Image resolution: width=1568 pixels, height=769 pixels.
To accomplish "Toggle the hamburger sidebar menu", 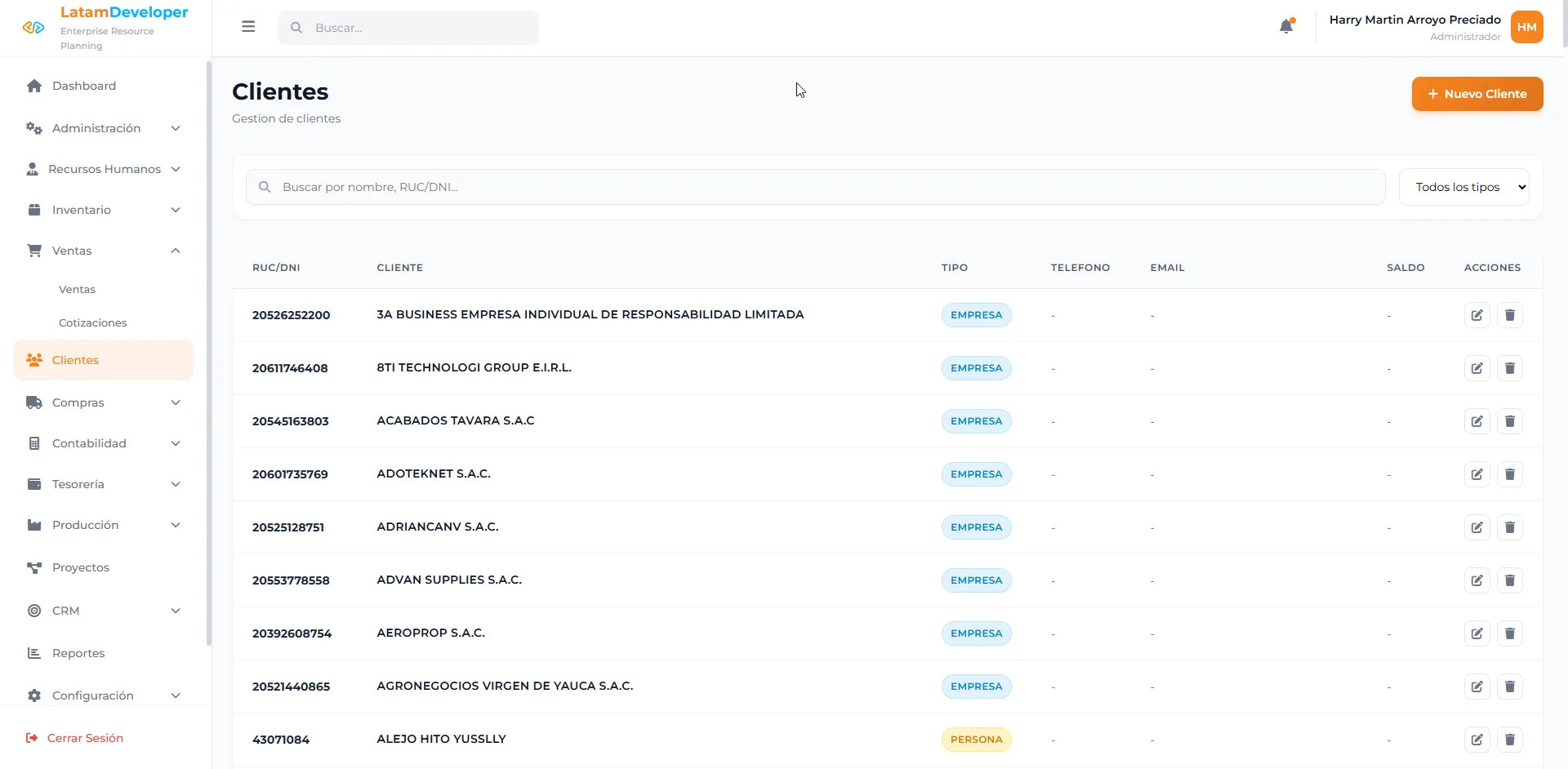I will coord(248,27).
